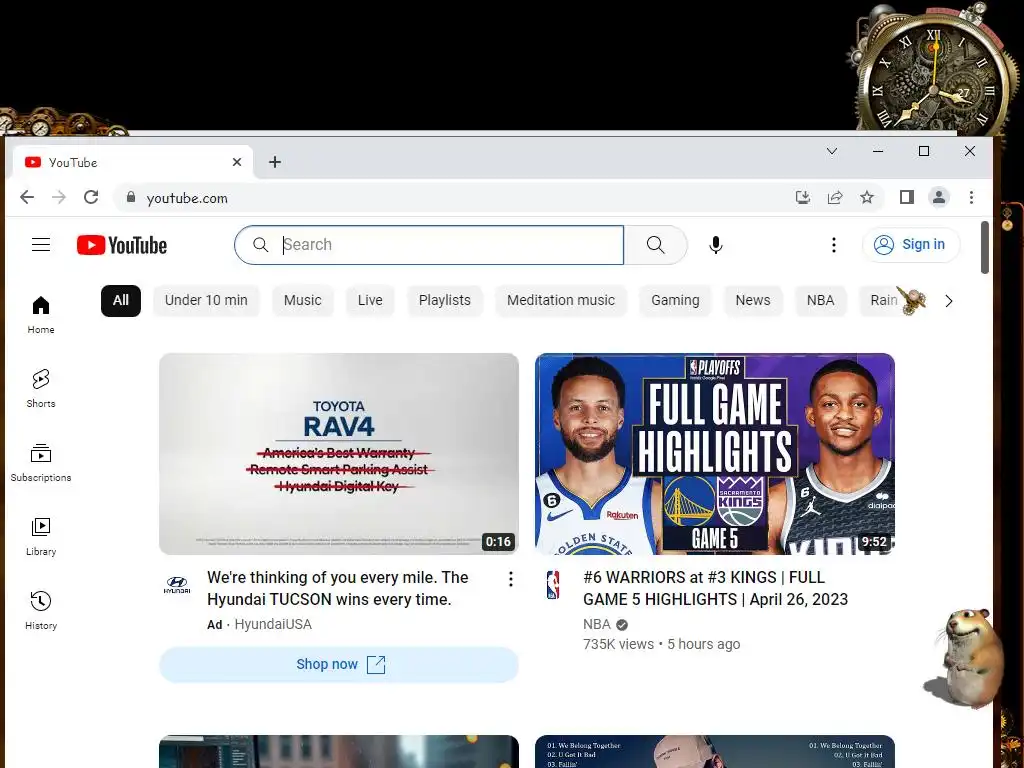The height and width of the screenshot is (768, 1024).
Task: Play the Full Game Highlights thumbnail
Action: pyautogui.click(x=714, y=454)
